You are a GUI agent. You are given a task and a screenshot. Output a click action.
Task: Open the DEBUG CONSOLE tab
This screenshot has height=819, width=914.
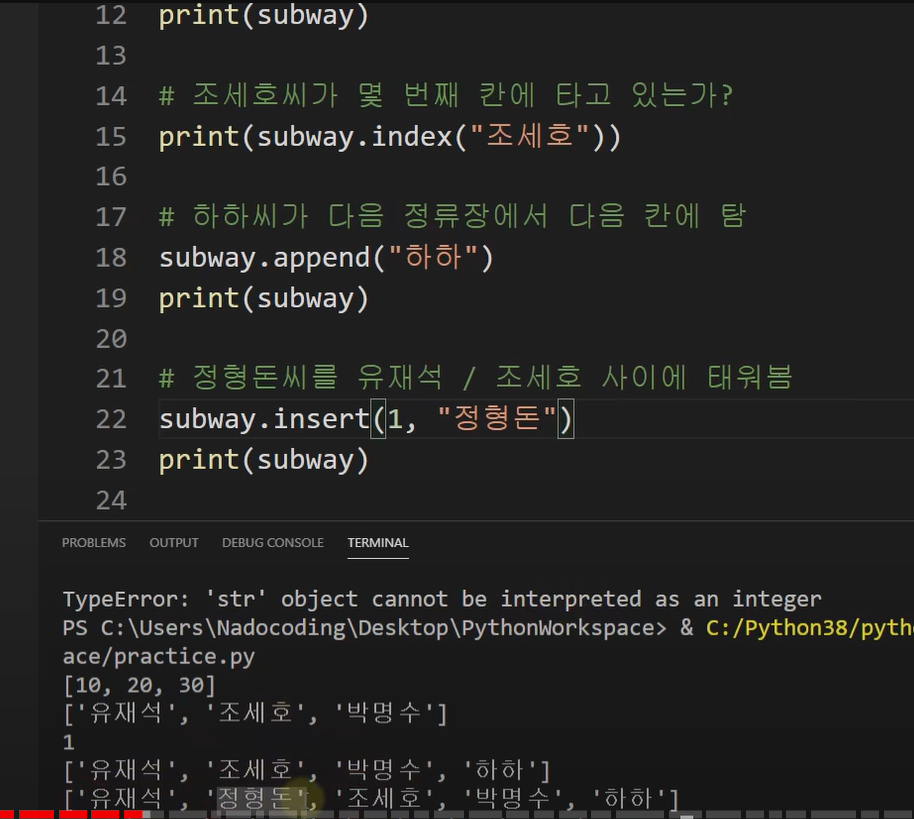[x=273, y=543]
